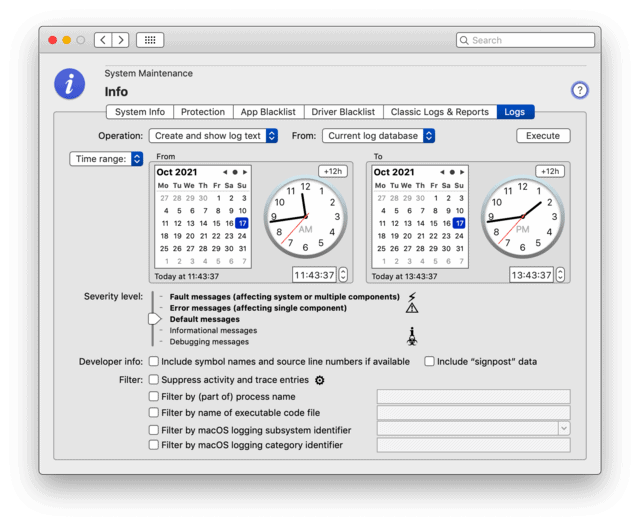The image size is (640, 526).
Task: Open help with the question mark button
Action: click(579, 90)
